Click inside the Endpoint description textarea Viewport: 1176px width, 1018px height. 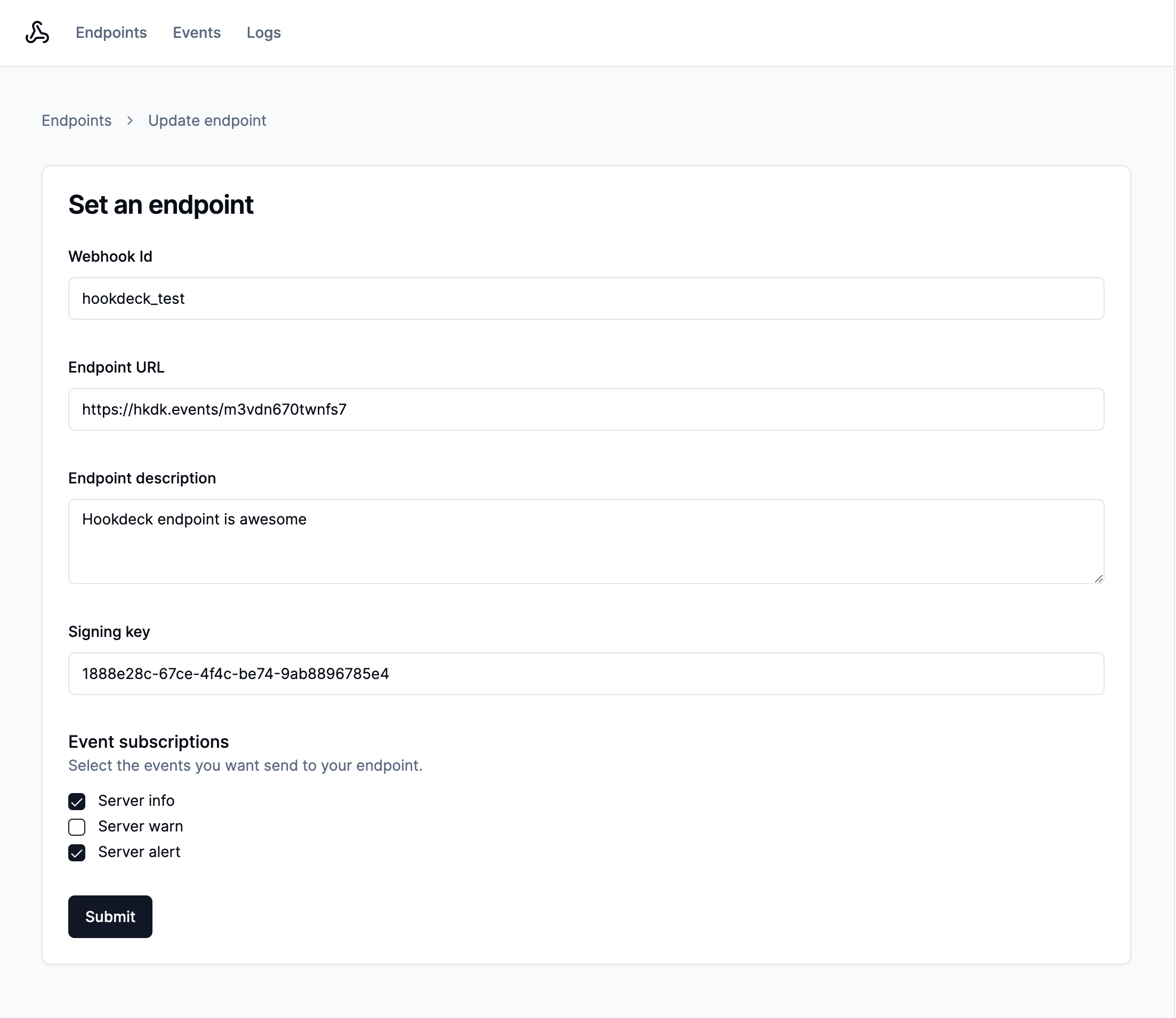585,540
